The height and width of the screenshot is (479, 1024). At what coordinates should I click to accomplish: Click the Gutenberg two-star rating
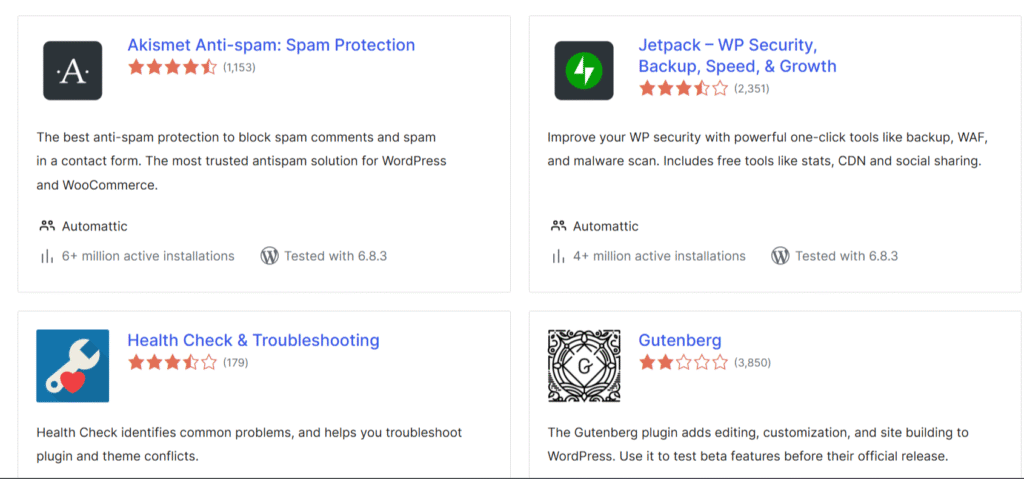click(683, 362)
